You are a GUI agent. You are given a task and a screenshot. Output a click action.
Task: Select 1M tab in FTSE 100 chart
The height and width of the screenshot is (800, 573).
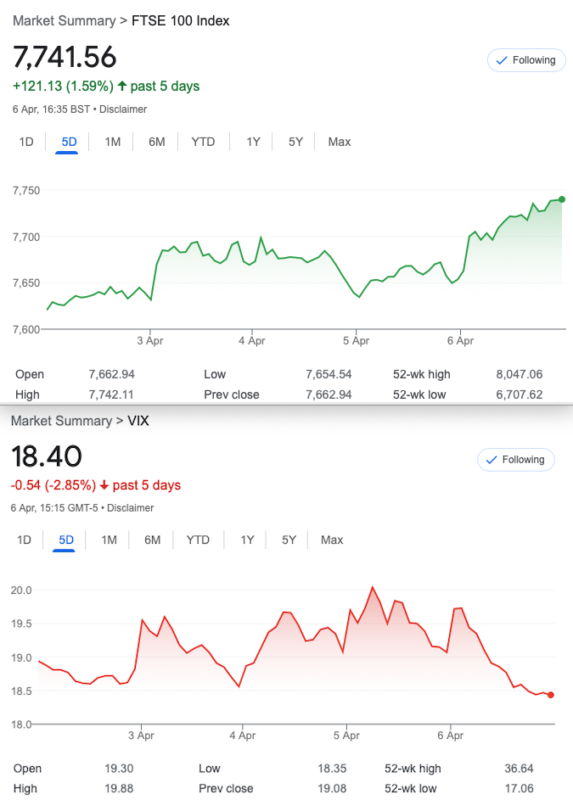click(113, 142)
